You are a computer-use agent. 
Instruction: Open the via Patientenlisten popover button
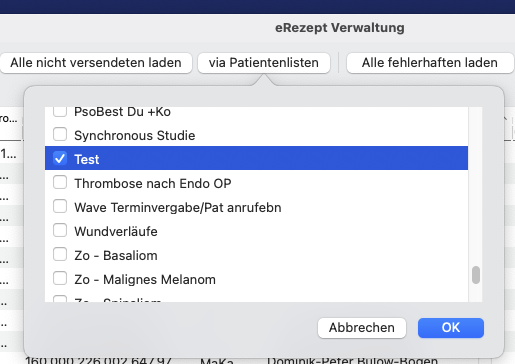(264, 63)
